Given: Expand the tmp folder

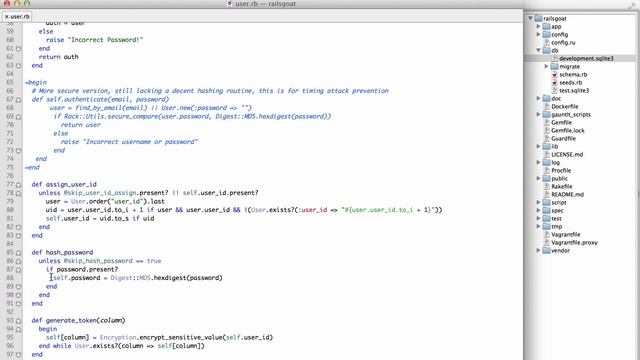Looking at the screenshot, I should coord(538,226).
